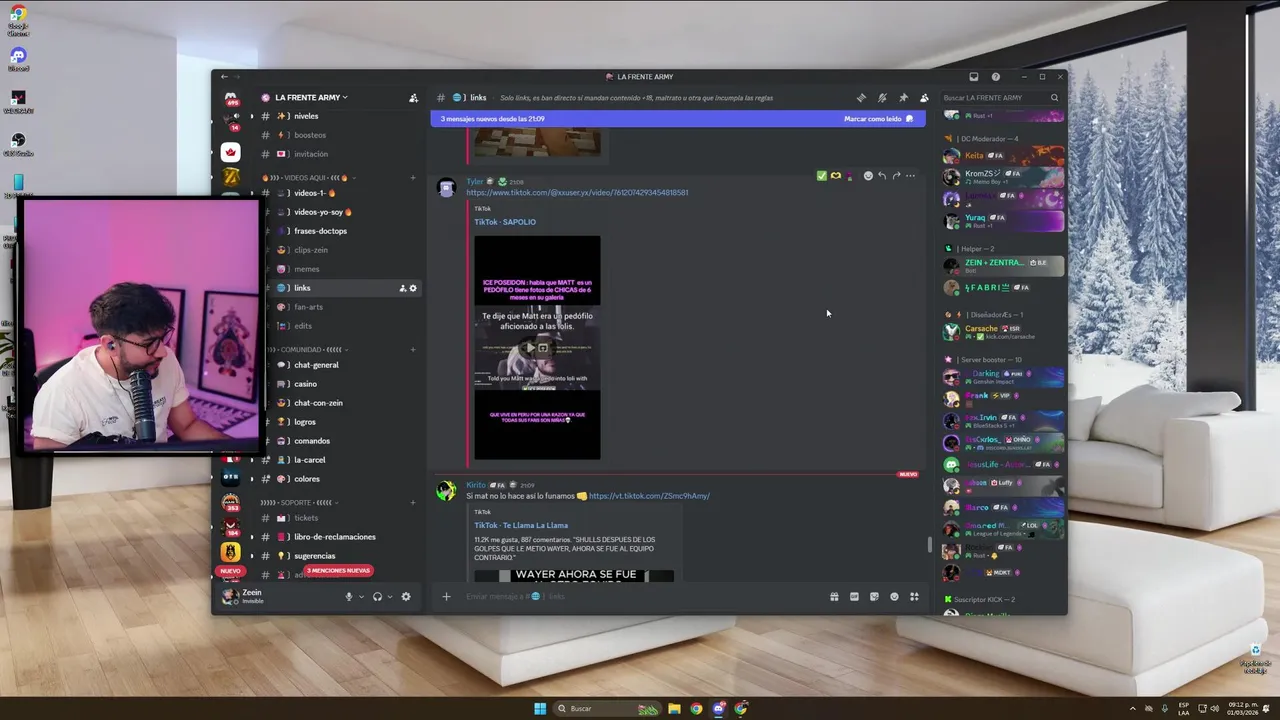Open headphones output options arrow
This screenshot has height=720, width=1280.
tap(390, 597)
